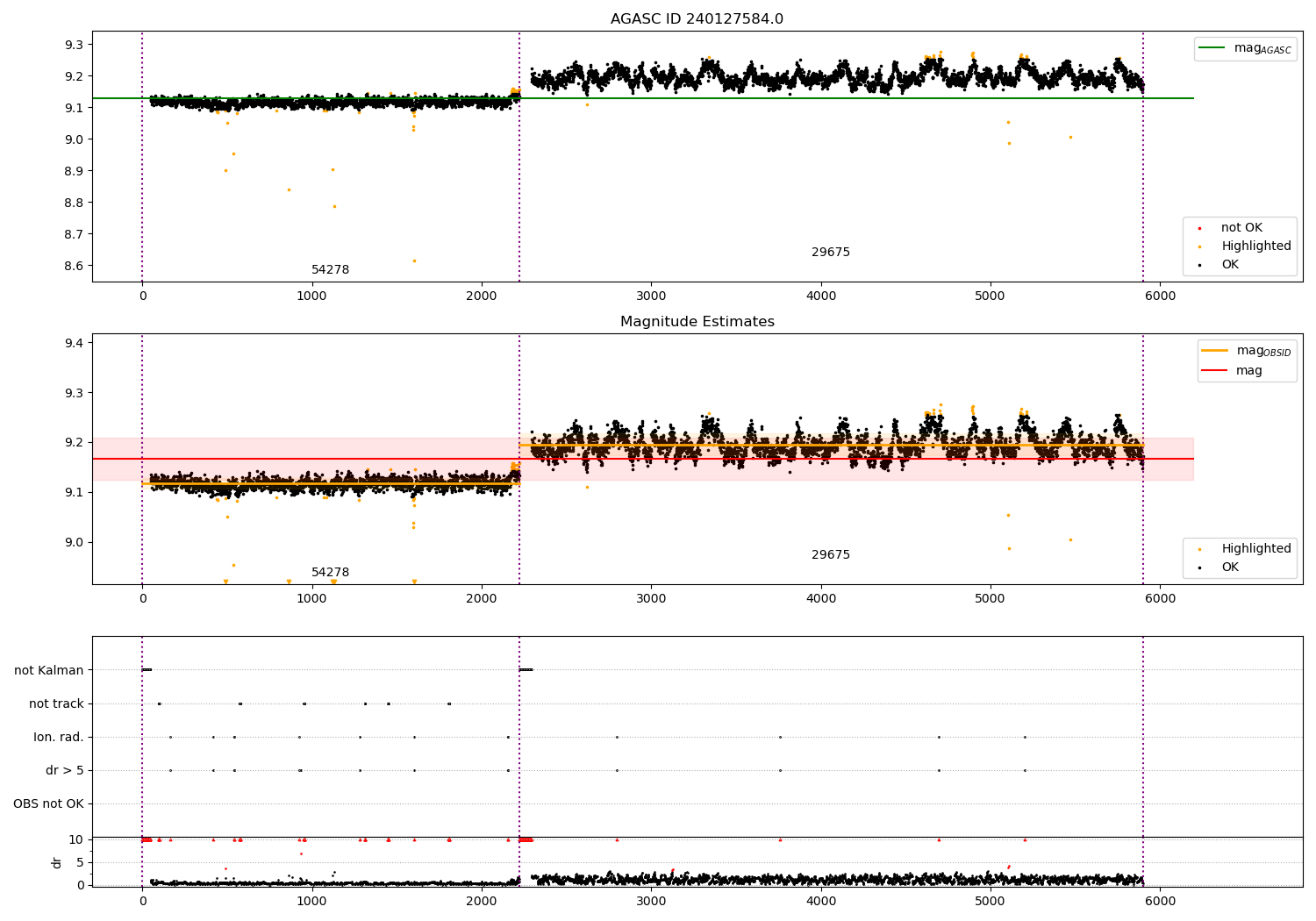
Task: Click the 10 tick on the dr axis
Action: tap(76, 839)
